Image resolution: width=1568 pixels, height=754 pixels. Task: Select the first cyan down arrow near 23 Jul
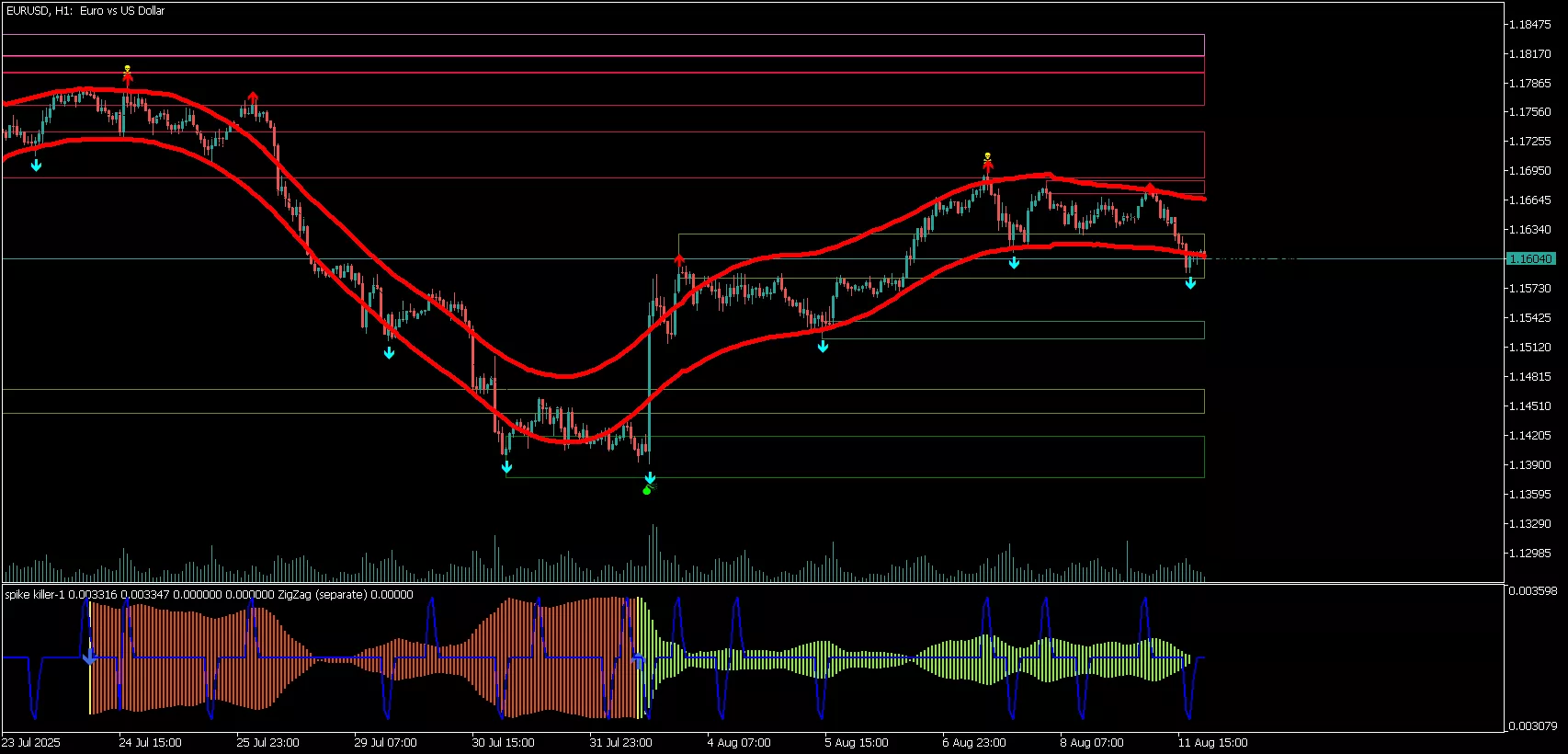[36, 166]
